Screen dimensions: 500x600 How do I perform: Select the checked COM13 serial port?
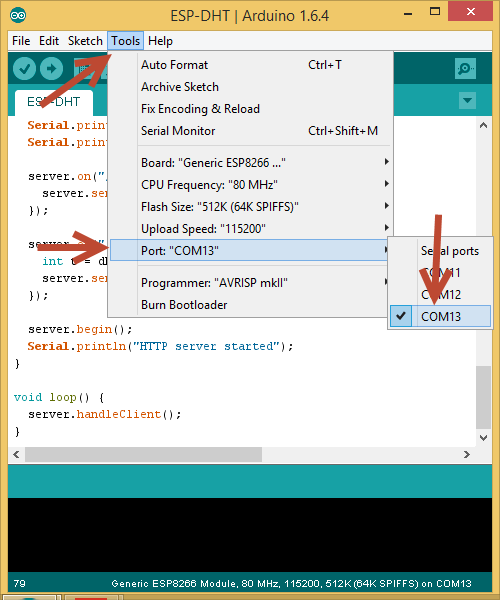[440, 316]
